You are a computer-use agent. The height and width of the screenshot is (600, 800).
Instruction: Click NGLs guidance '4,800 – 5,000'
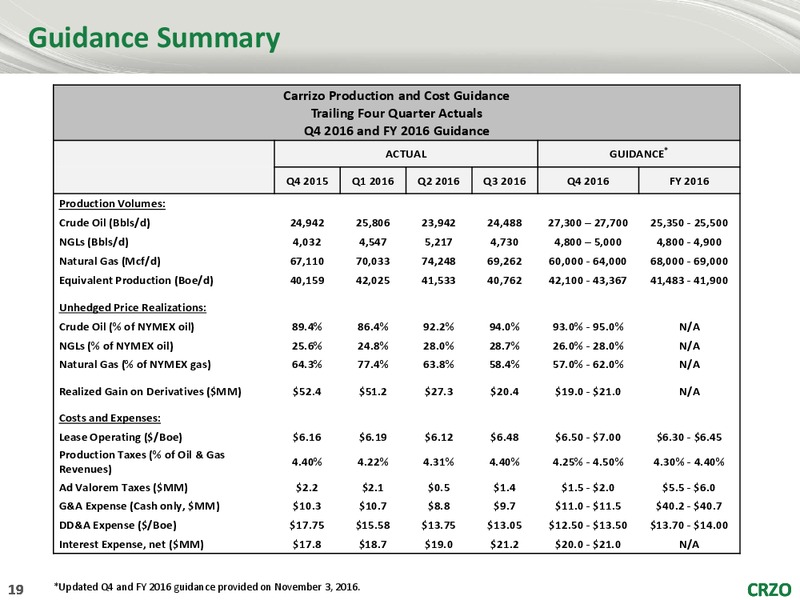(x=588, y=242)
